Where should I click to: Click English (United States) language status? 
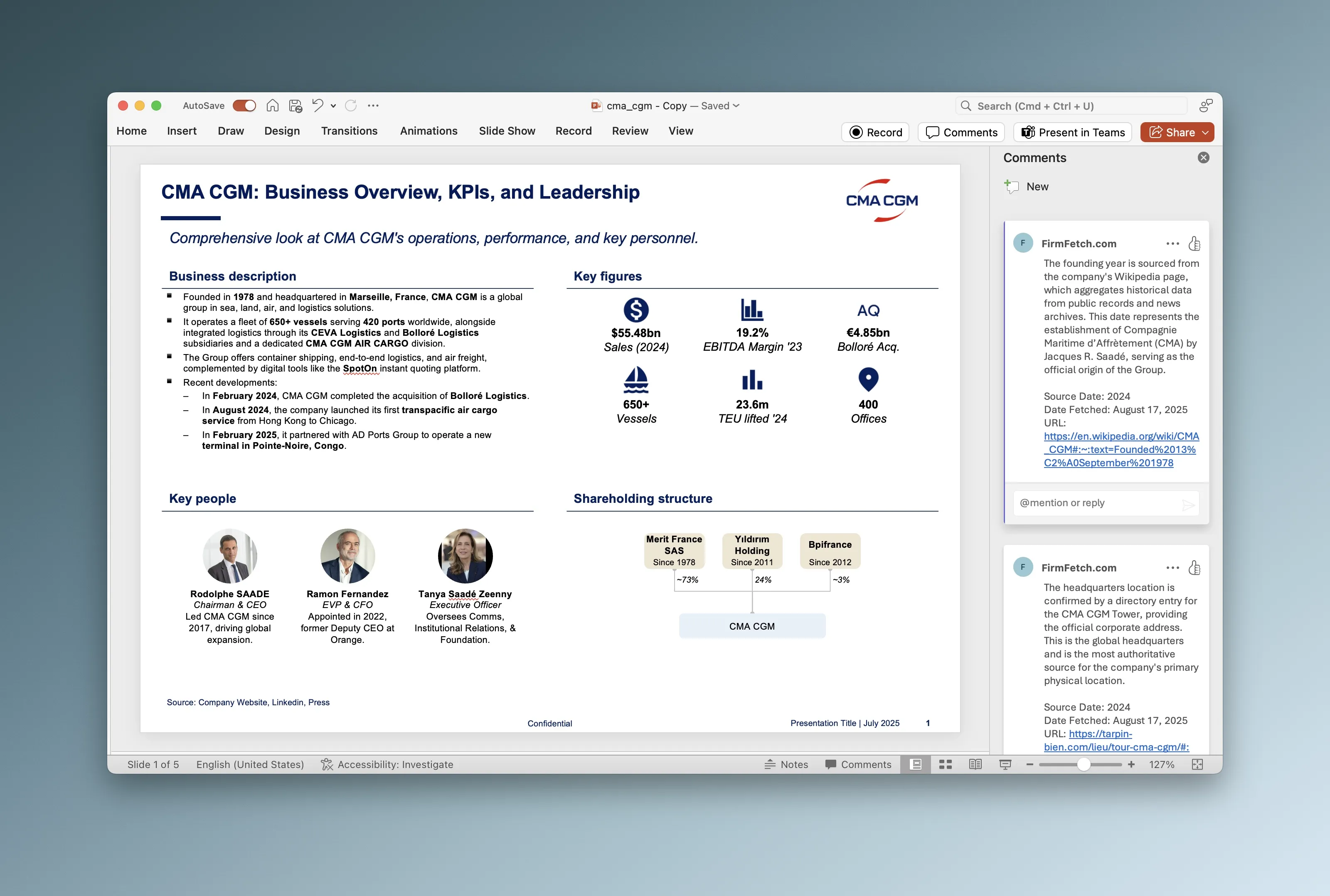click(250, 765)
